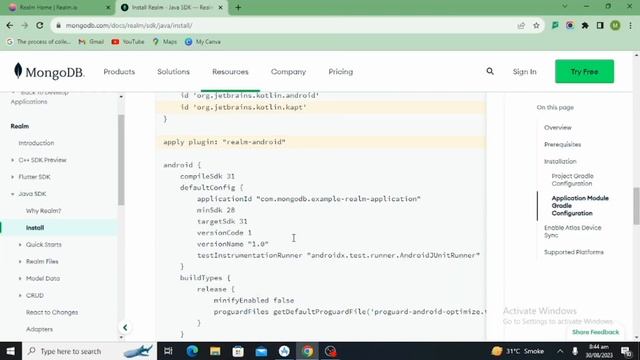Click the page vertical scrollbar thumb
640x360 pixels.
[x=636, y=206]
